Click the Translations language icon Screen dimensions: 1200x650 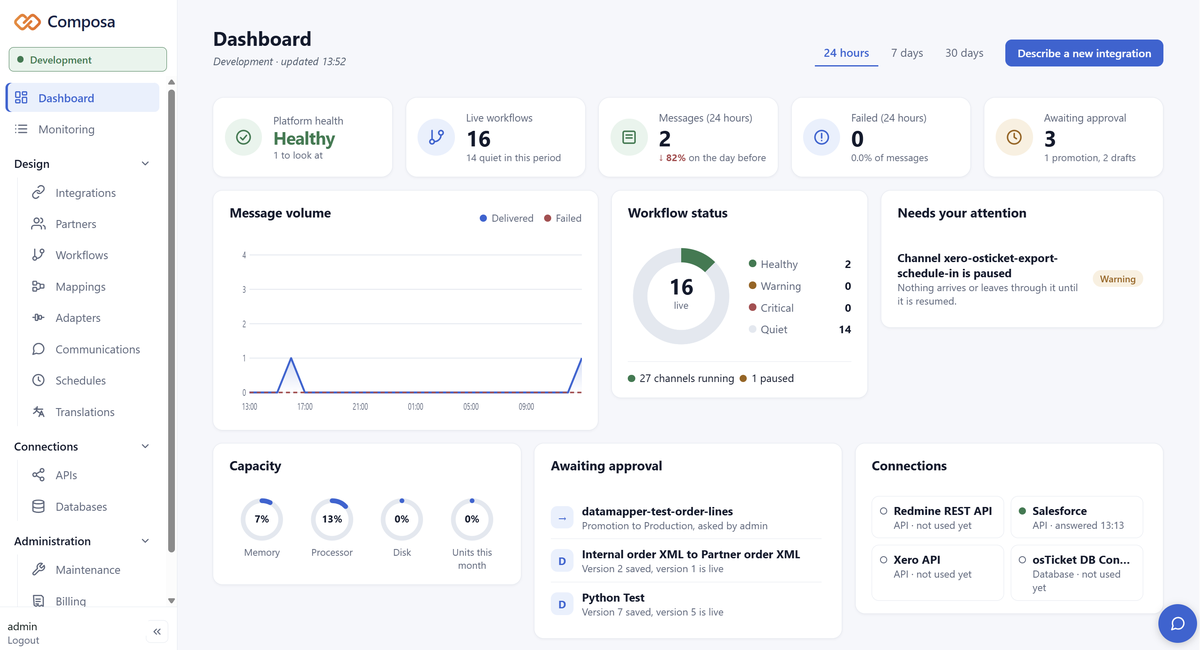coord(38,412)
